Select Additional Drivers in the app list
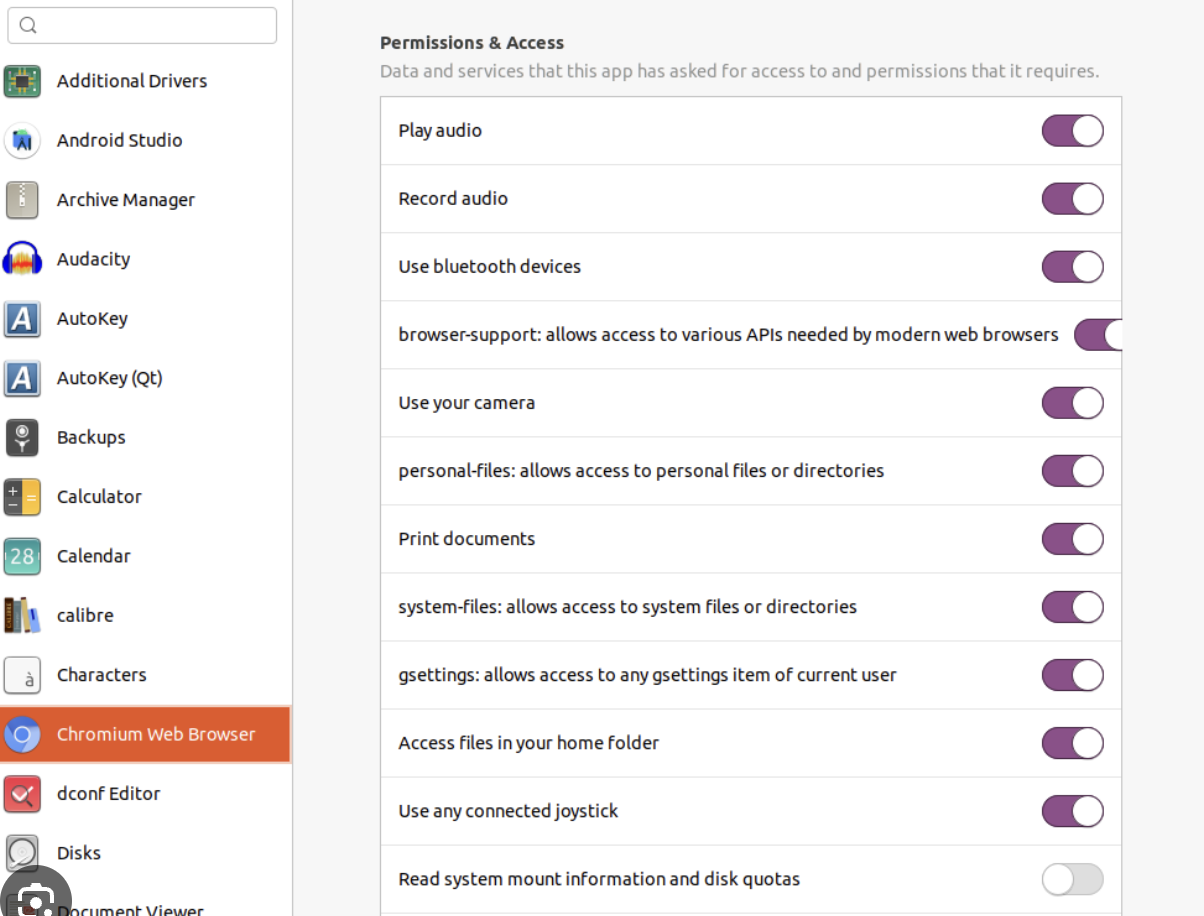This screenshot has height=916, width=1204. [146, 81]
